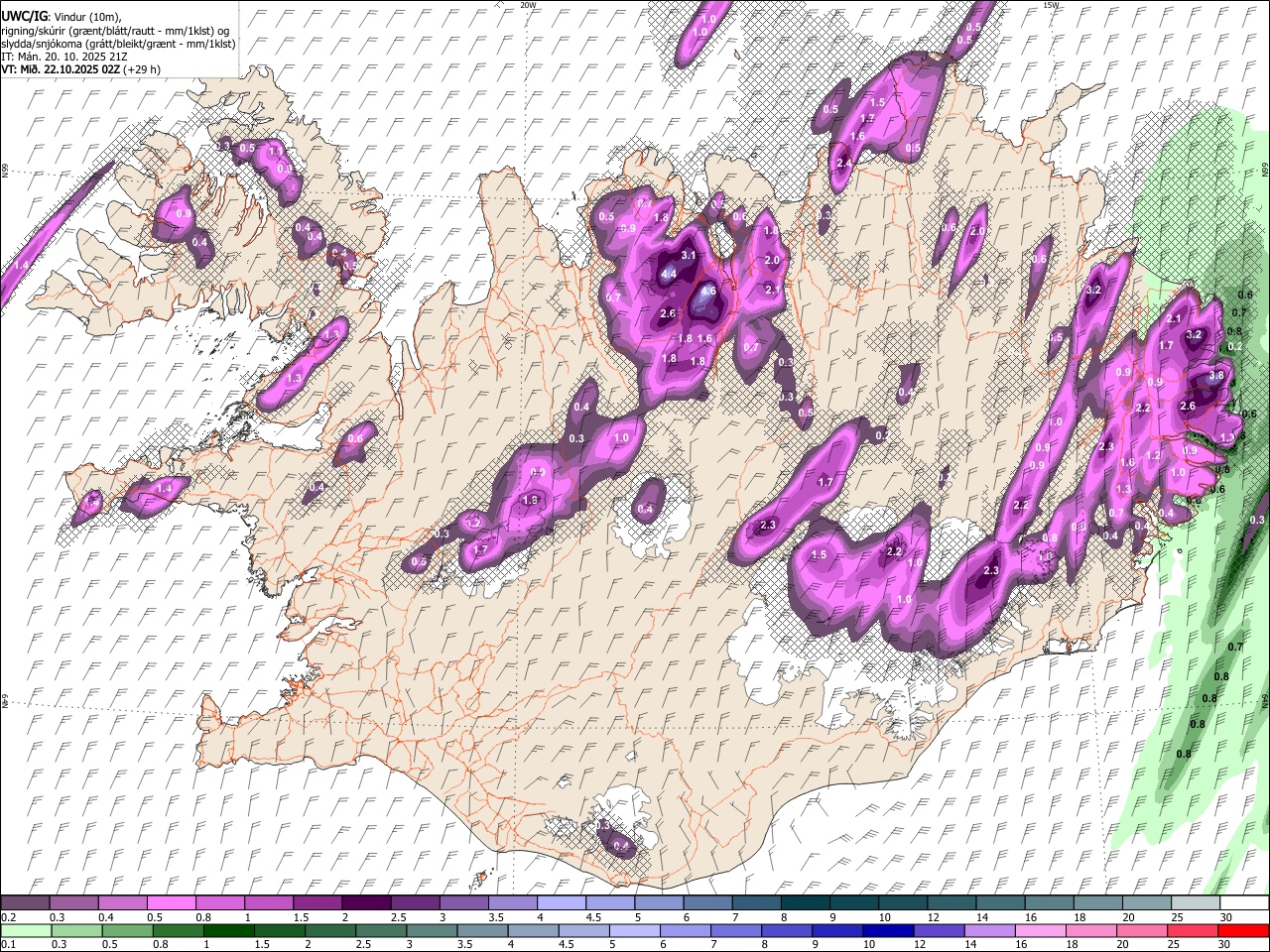Click the 'IT: Mán. 20. 10. 2025 21Z' line
Screen dimensions: 1270x952
coord(63,57)
